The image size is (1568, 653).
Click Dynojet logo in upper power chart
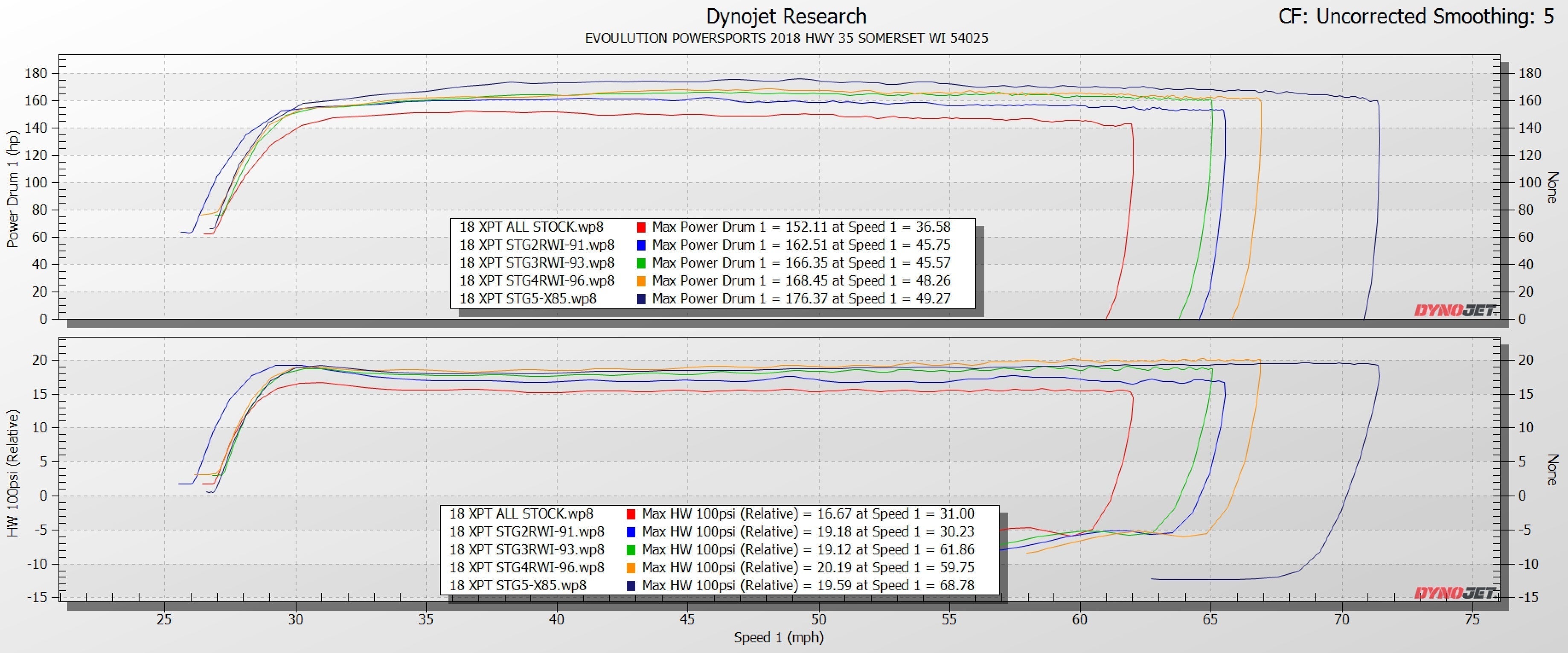point(1456,311)
